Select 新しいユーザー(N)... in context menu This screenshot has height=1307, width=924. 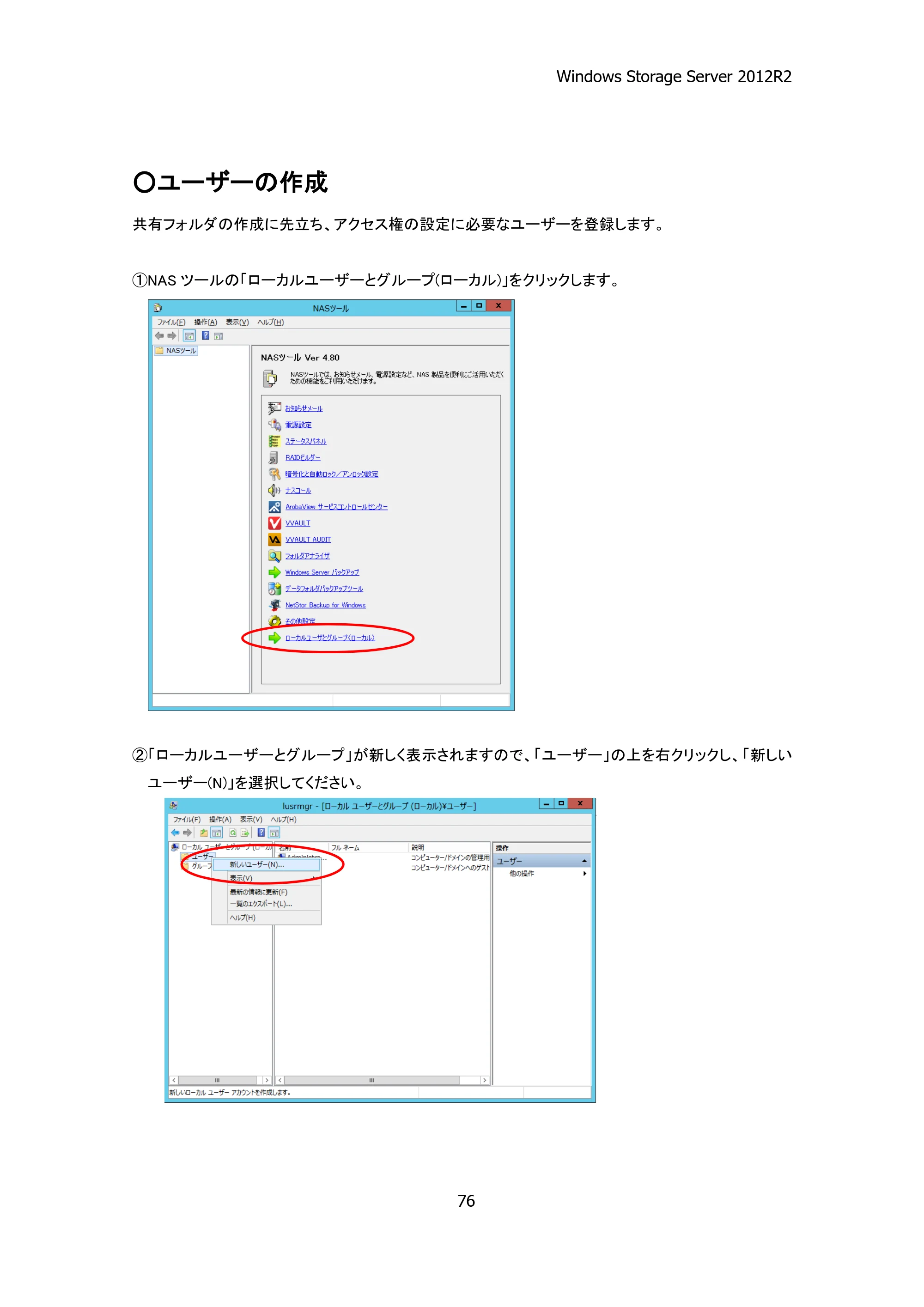point(266,864)
